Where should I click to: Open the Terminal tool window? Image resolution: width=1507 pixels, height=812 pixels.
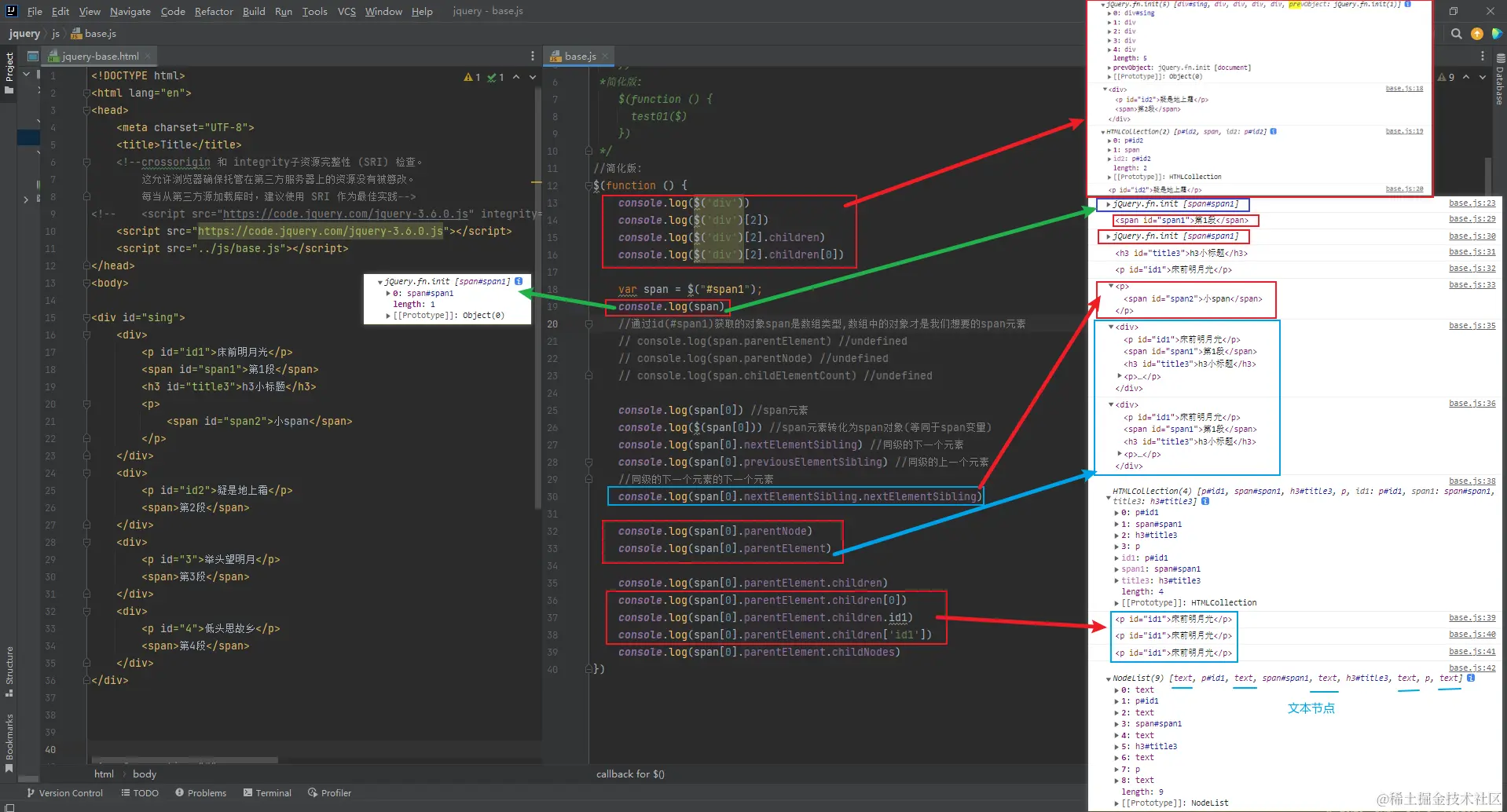point(267,793)
